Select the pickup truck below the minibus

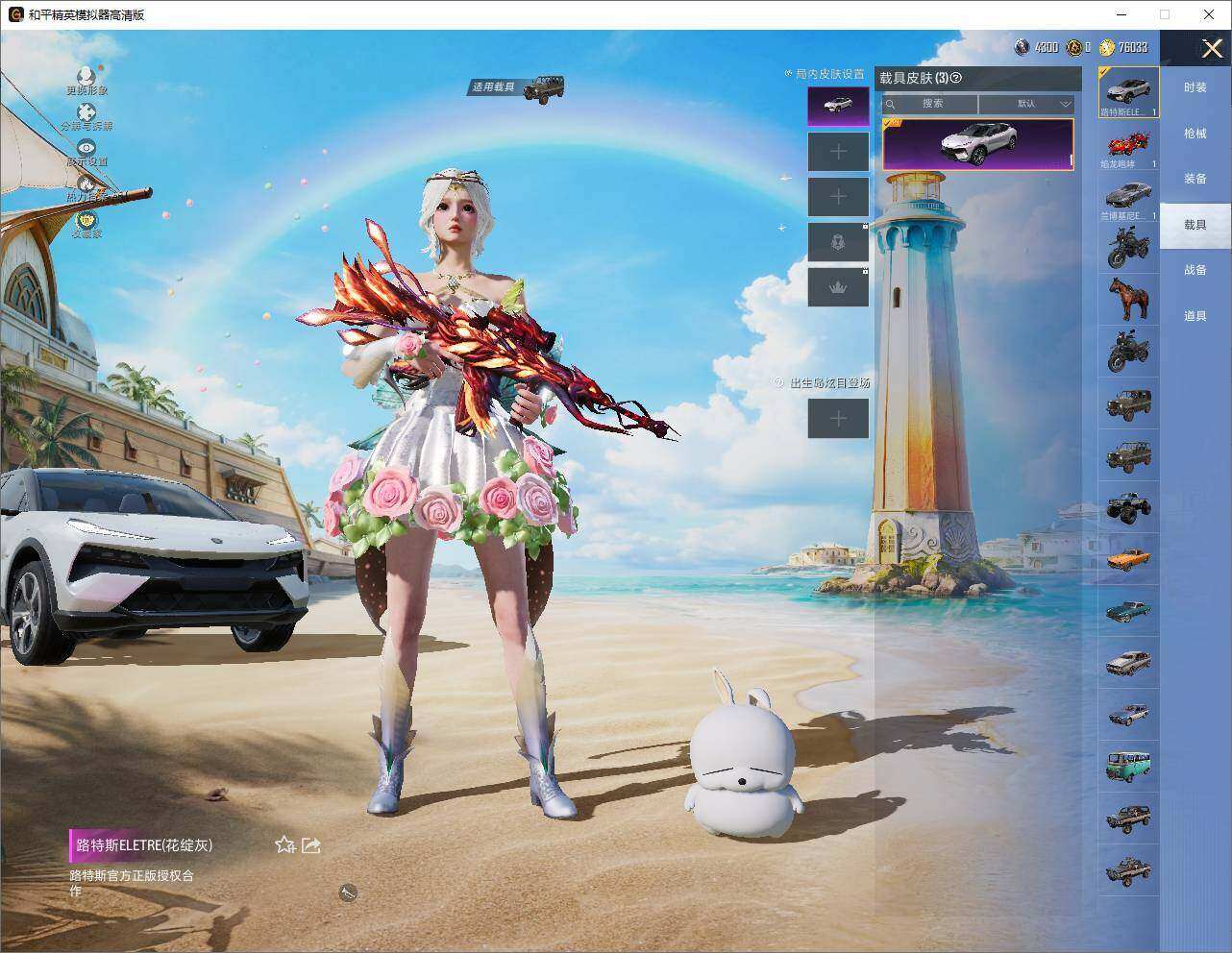click(1128, 819)
